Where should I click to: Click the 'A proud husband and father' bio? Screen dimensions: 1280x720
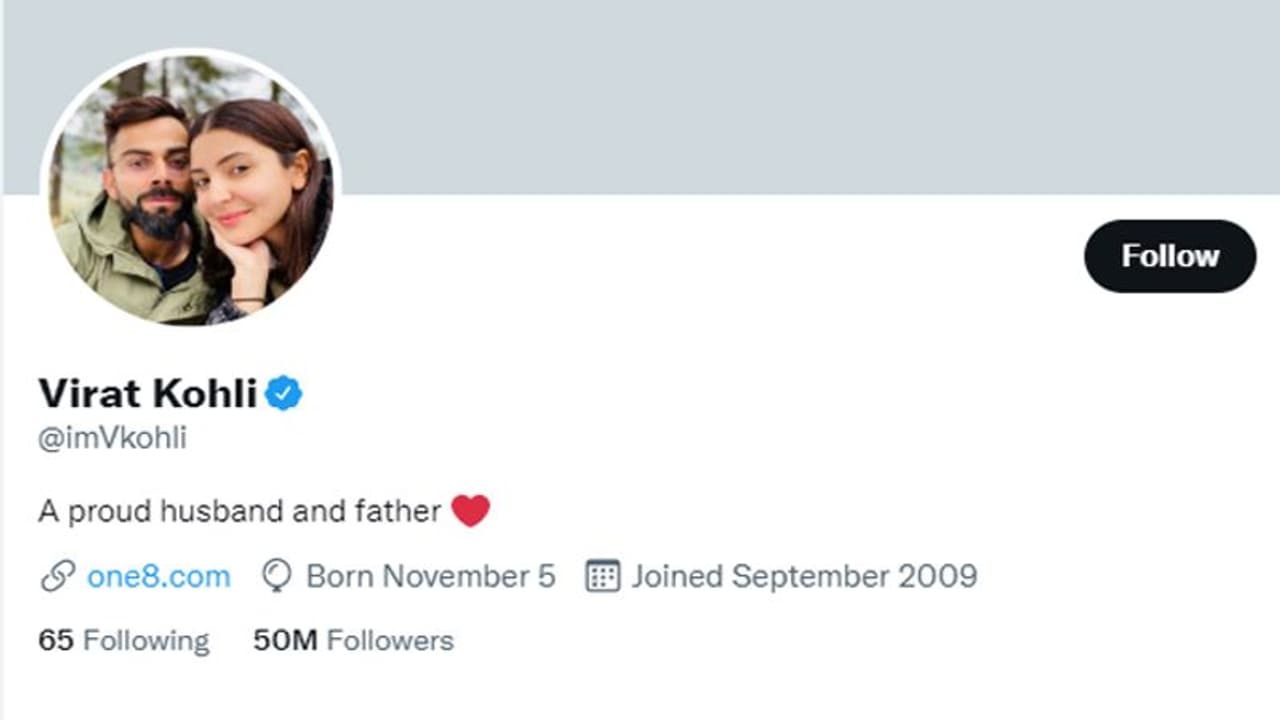pos(240,512)
